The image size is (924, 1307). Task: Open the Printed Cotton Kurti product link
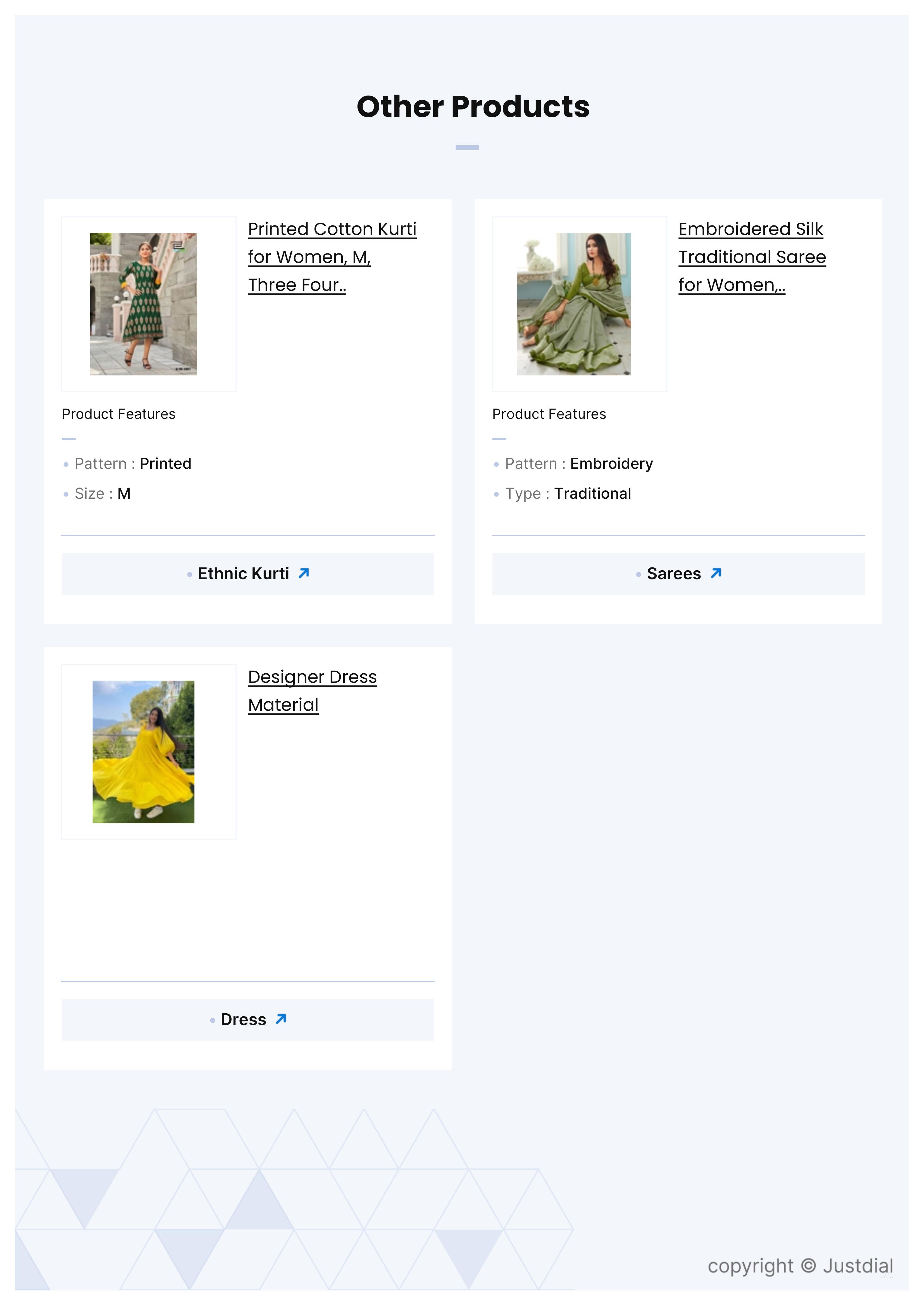(332, 257)
